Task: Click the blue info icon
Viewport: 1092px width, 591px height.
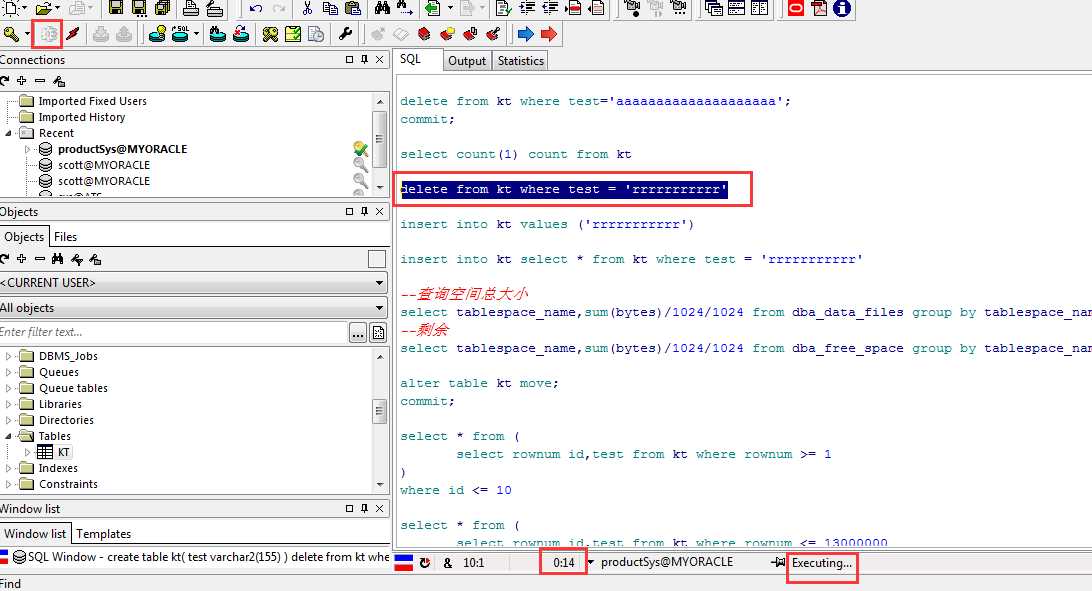Action: (842, 8)
